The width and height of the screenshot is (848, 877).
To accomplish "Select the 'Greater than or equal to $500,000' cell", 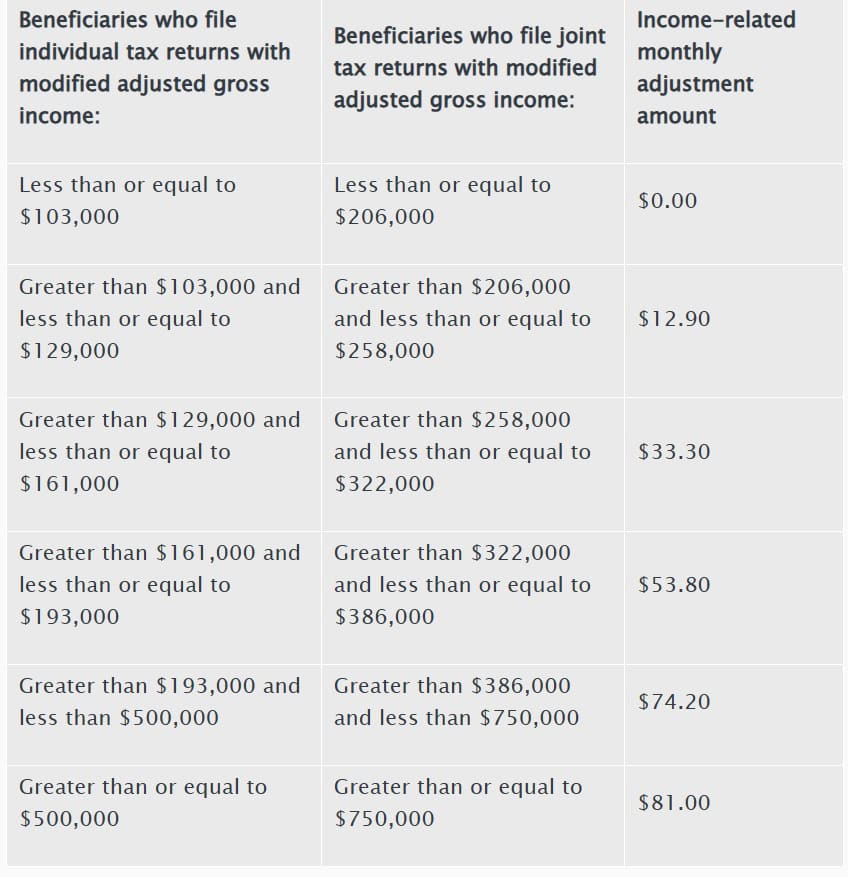I will pos(143,803).
